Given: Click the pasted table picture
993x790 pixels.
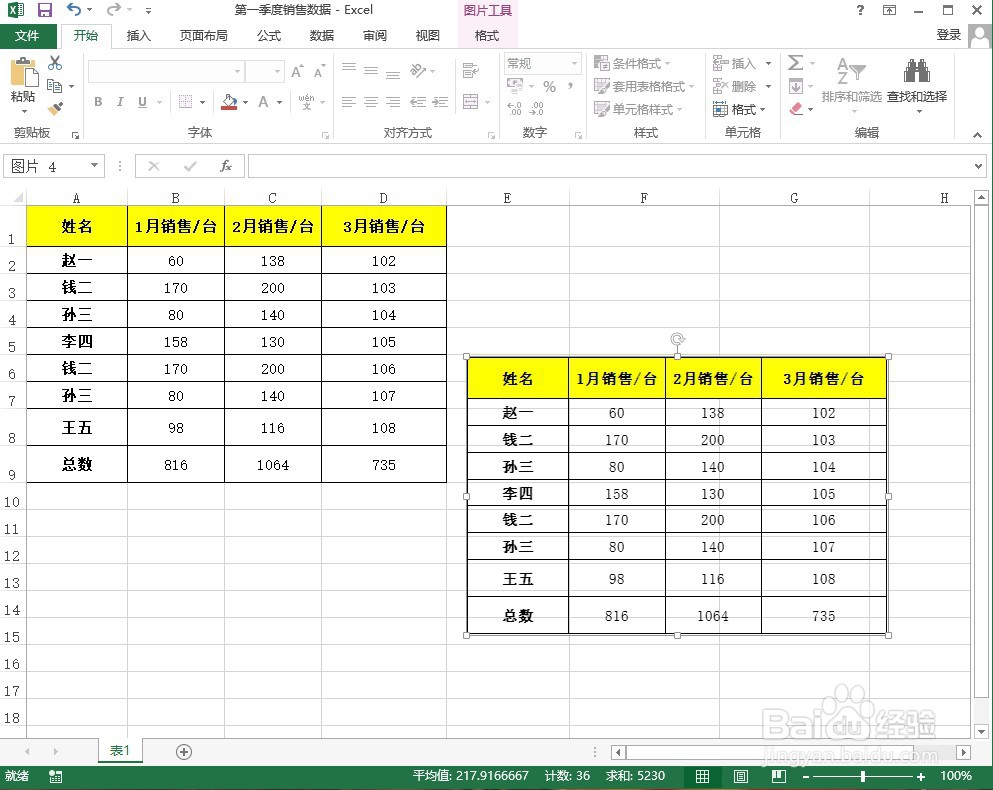Looking at the screenshot, I should (x=677, y=496).
